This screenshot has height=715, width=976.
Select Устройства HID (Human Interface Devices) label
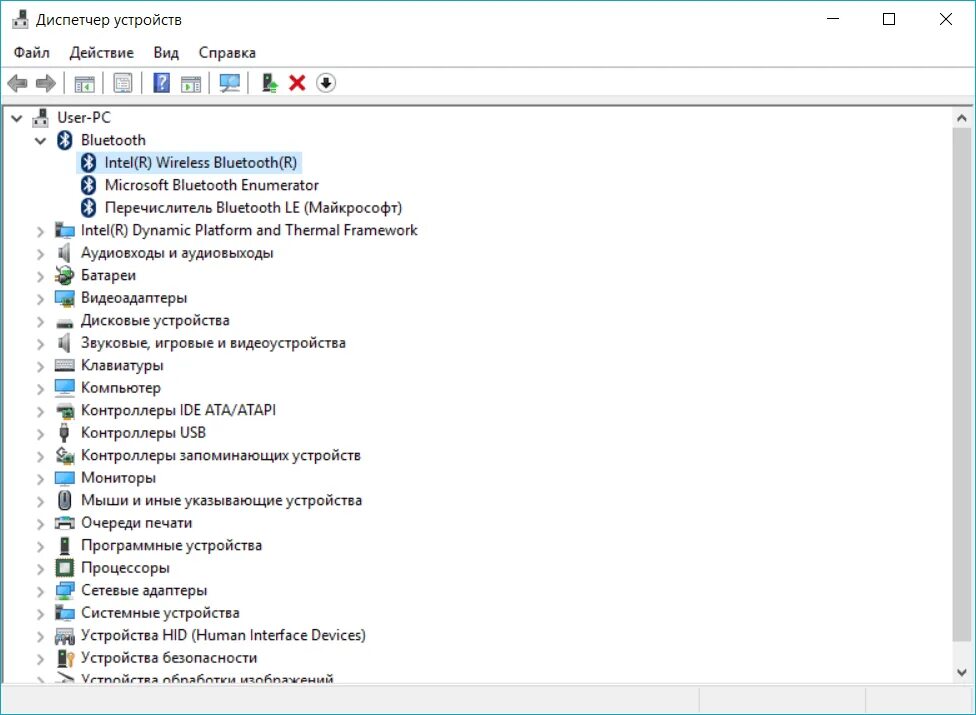click(223, 635)
